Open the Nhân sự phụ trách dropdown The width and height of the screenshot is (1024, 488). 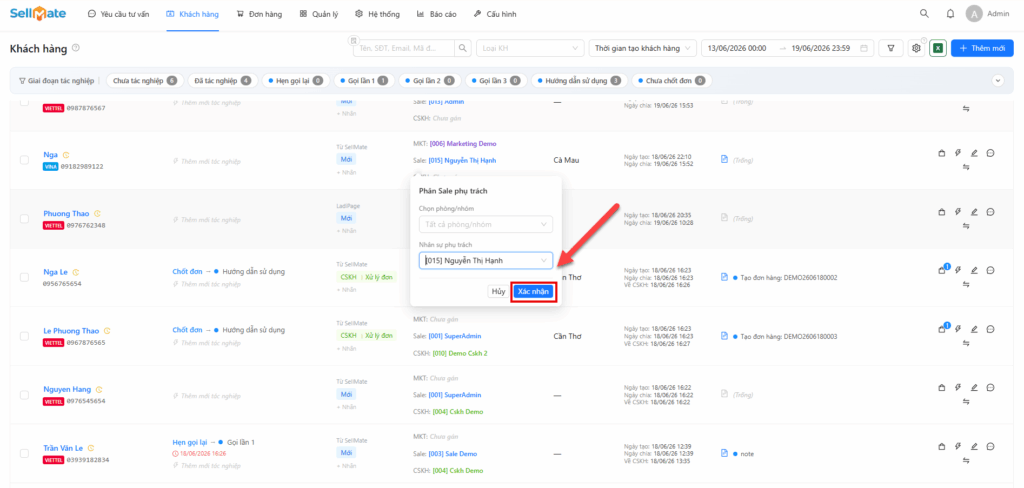point(486,261)
